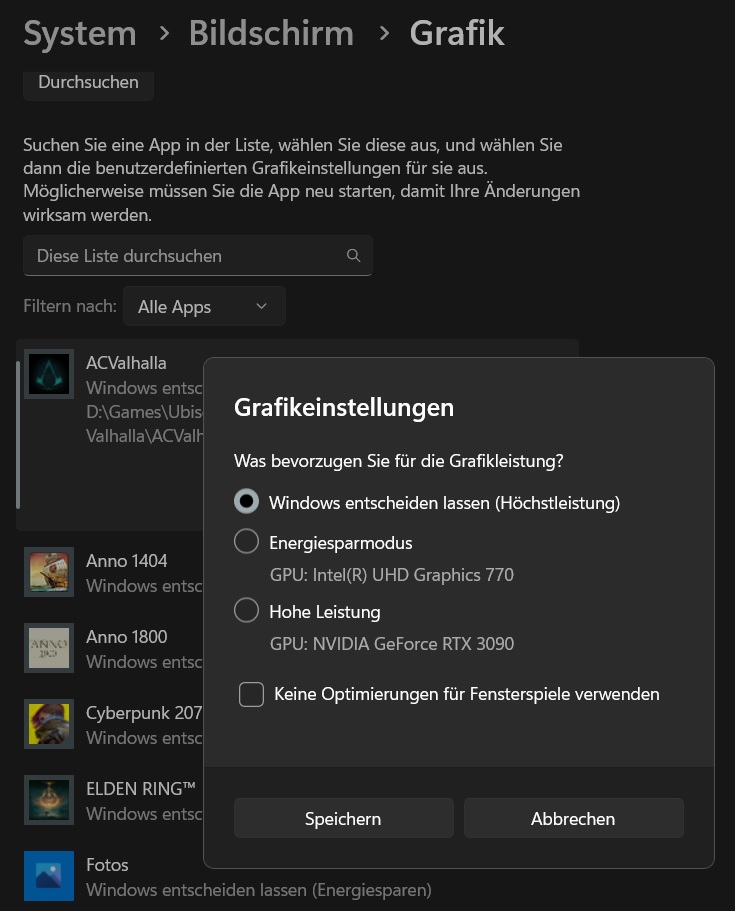Image resolution: width=735 pixels, height=911 pixels.
Task: Focus the Diese Liste durchsuchen field
Action: click(x=198, y=256)
